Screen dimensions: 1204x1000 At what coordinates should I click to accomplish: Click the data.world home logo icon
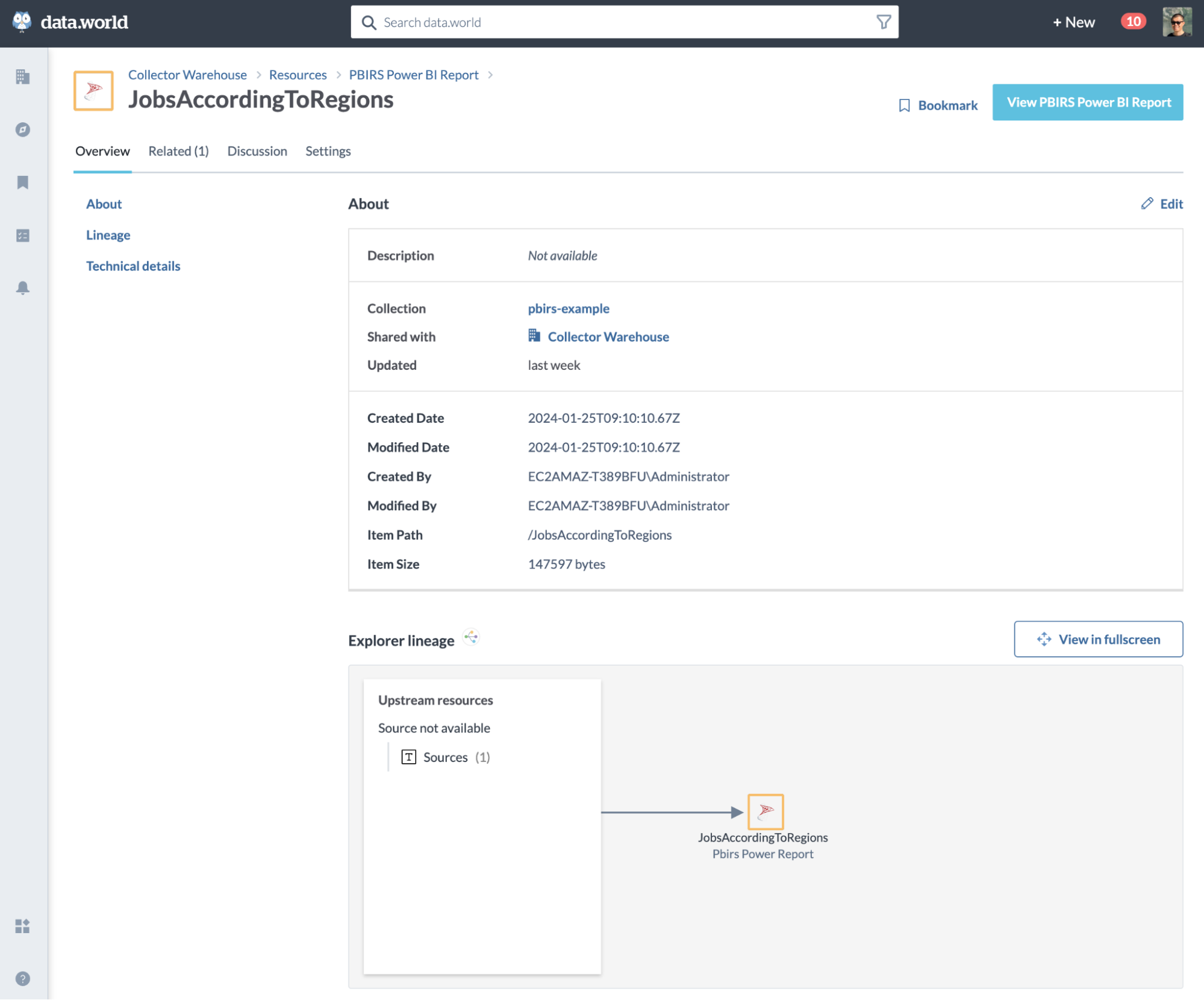coord(23,21)
